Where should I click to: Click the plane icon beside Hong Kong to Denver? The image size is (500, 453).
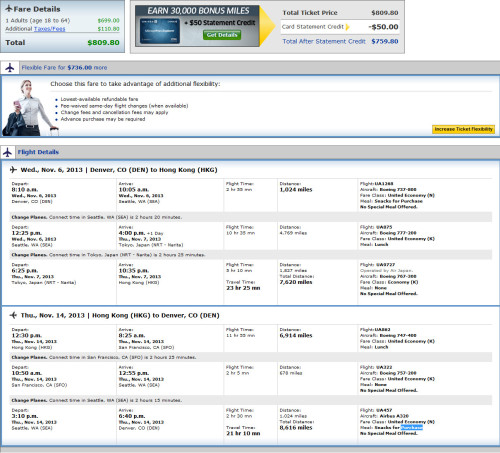[13, 315]
